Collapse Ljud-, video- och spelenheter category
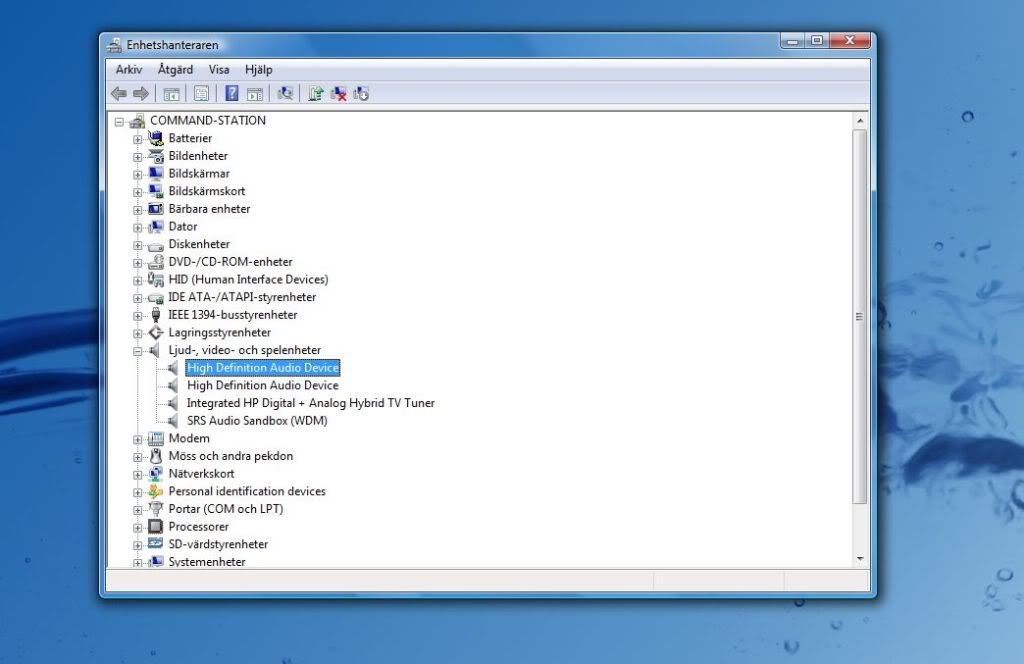1024x664 pixels. [x=138, y=351]
